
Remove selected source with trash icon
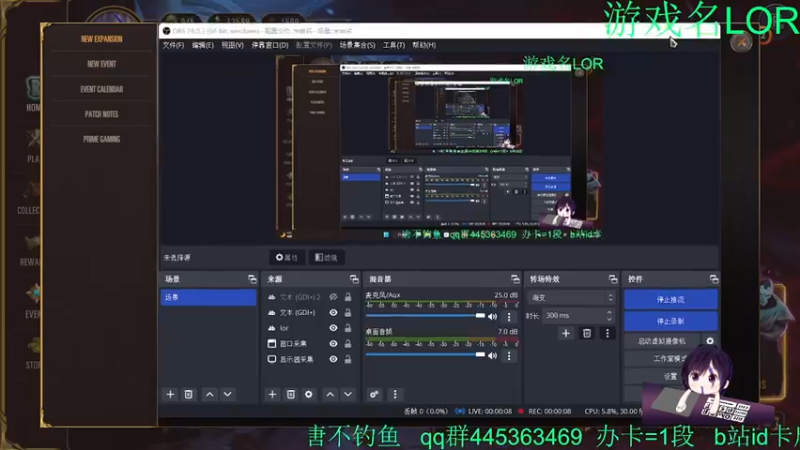pos(291,394)
